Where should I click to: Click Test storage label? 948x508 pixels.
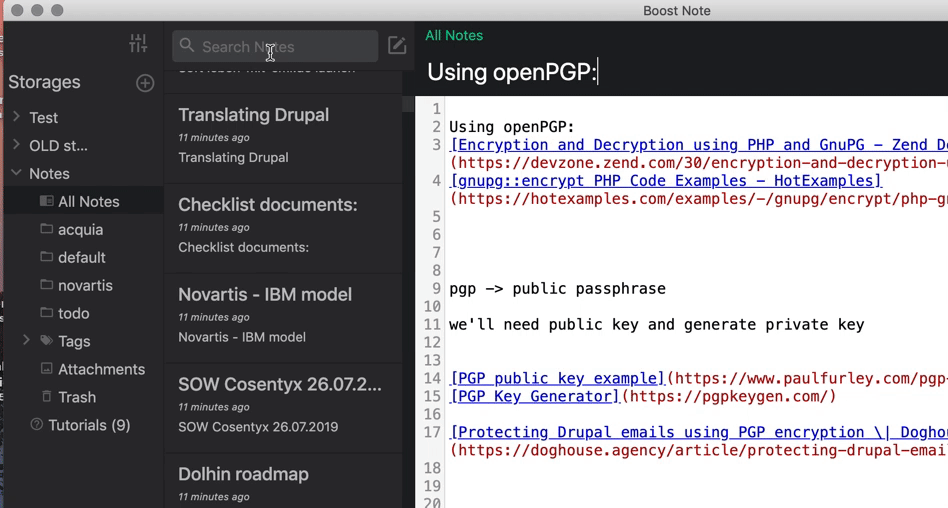44,117
